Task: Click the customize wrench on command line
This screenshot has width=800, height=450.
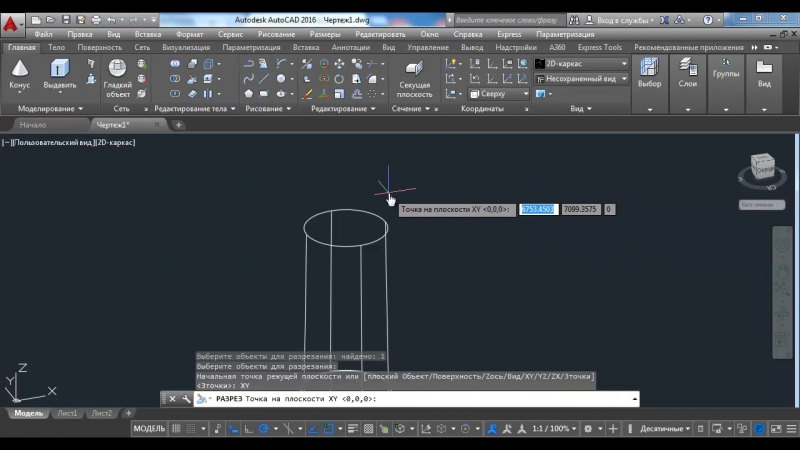Action: (186, 399)
